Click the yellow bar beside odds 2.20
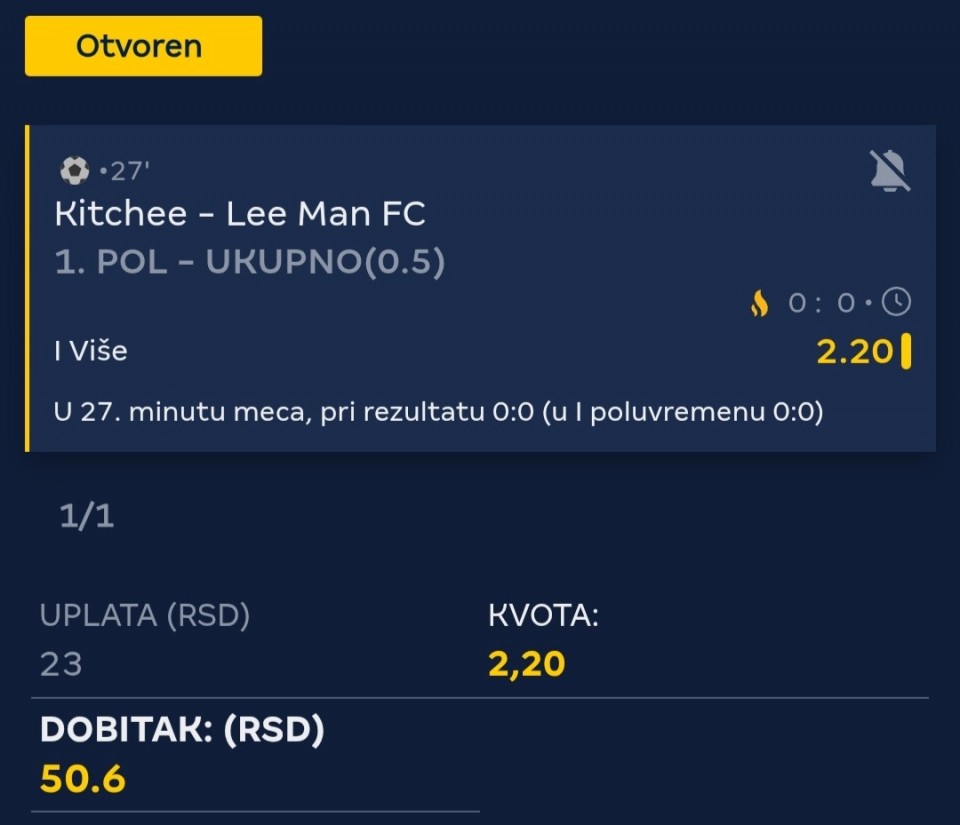960x825 pixels. click(x=906, y=352)
